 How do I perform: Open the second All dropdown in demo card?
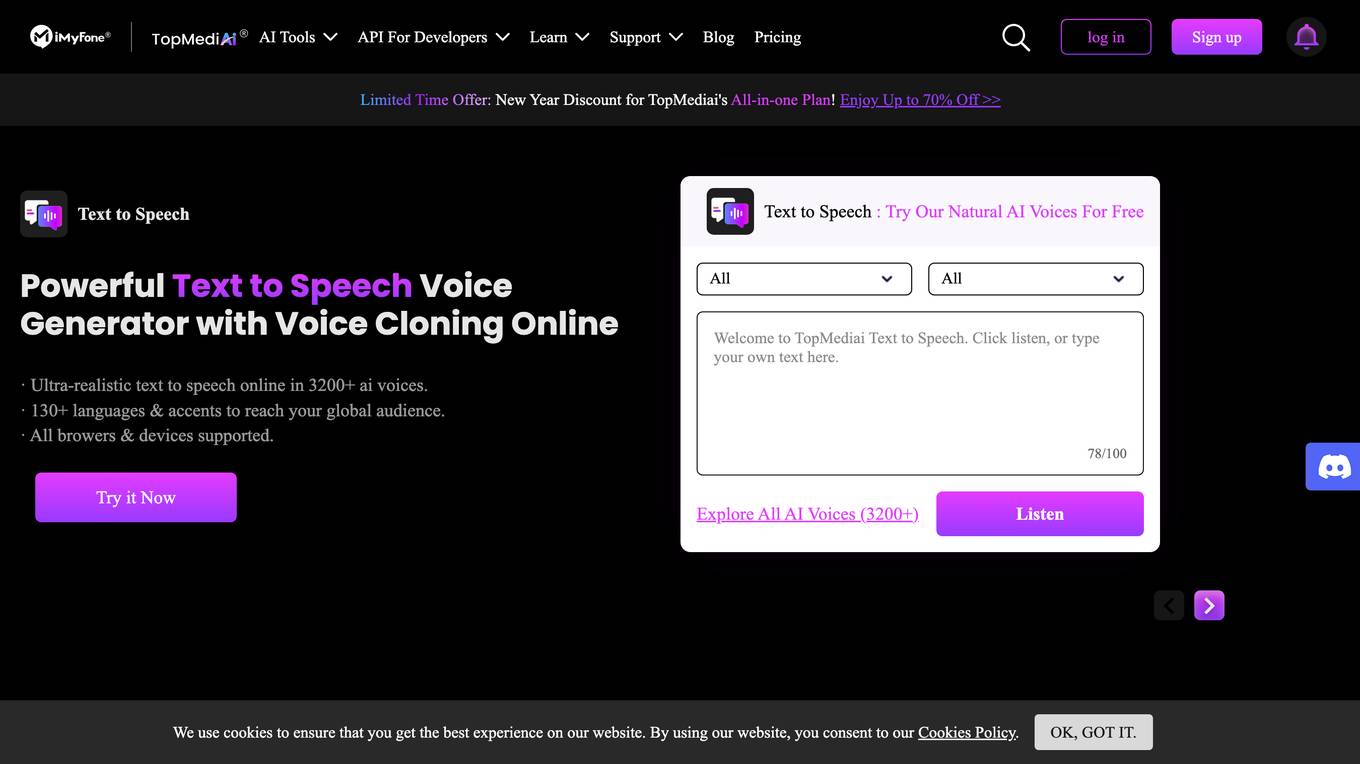[1036, 279]
